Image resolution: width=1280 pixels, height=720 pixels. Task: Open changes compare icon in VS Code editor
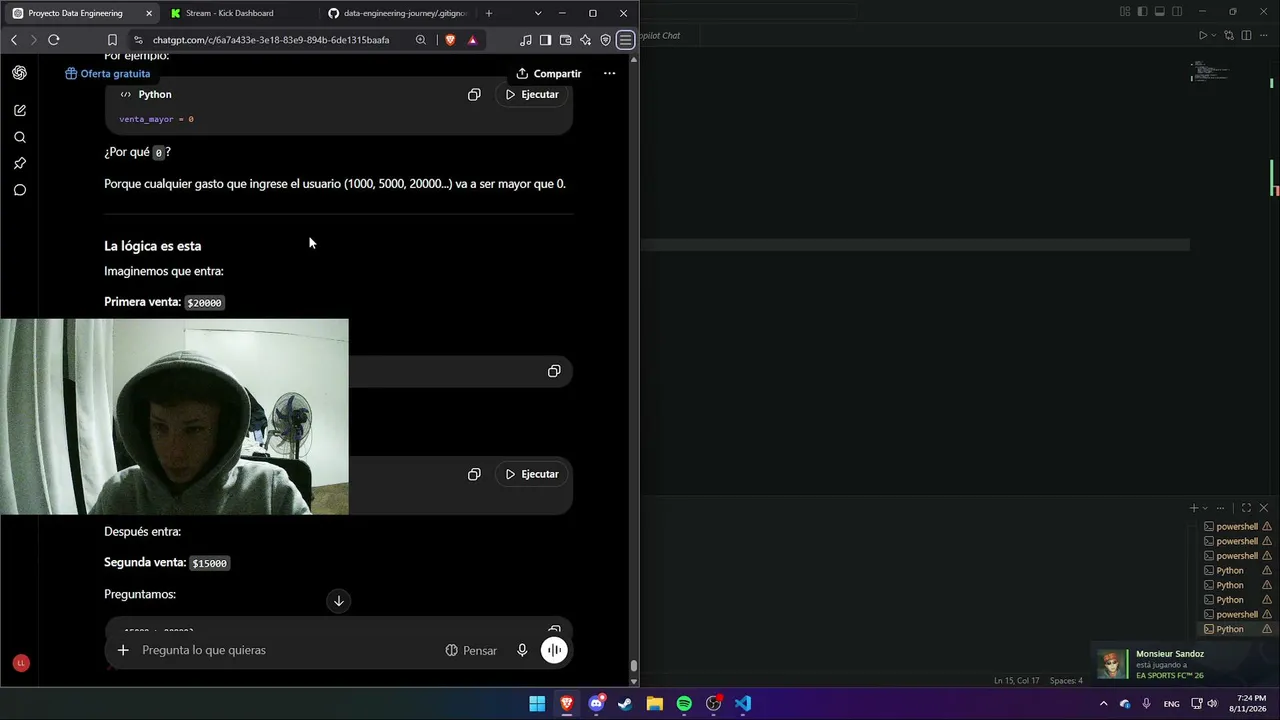(x=1229, y=35)
